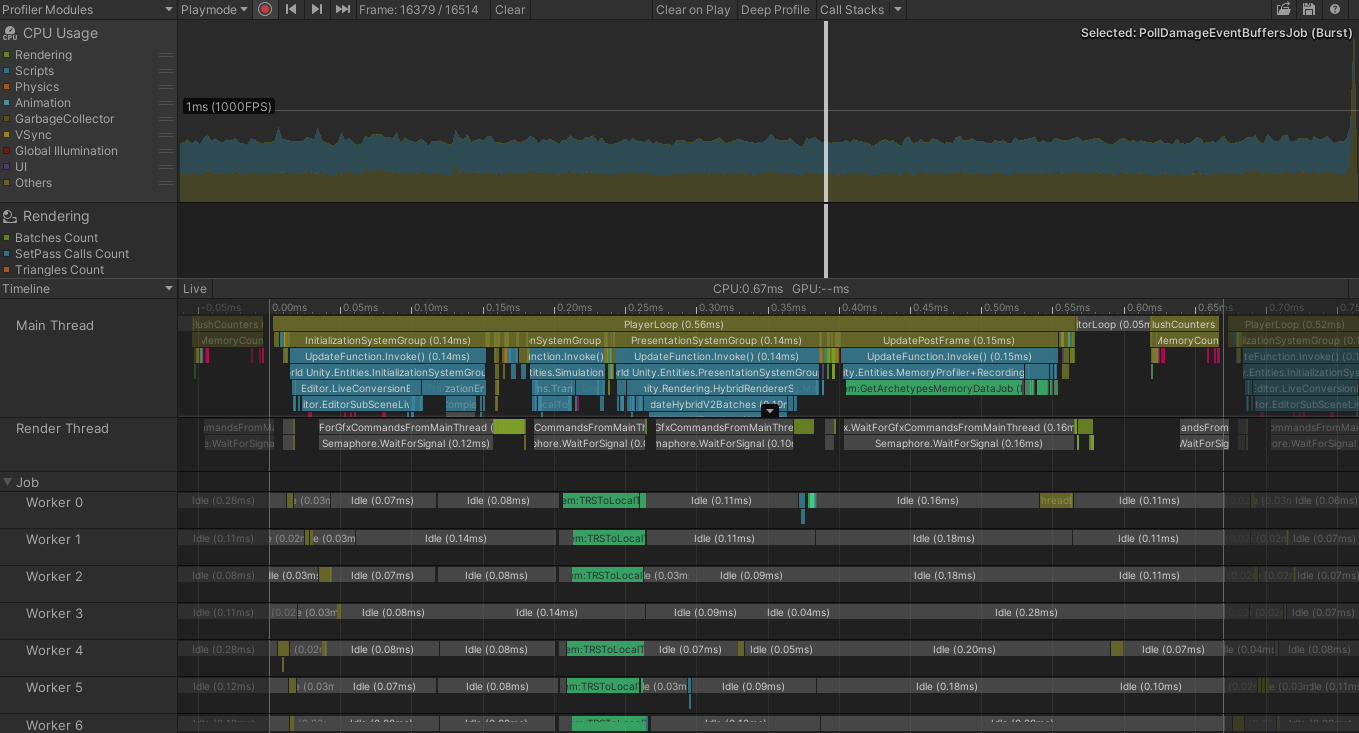The image size is (1359, 733).
Task: Toggle the Others category color box
Action: tap(7, 183)
